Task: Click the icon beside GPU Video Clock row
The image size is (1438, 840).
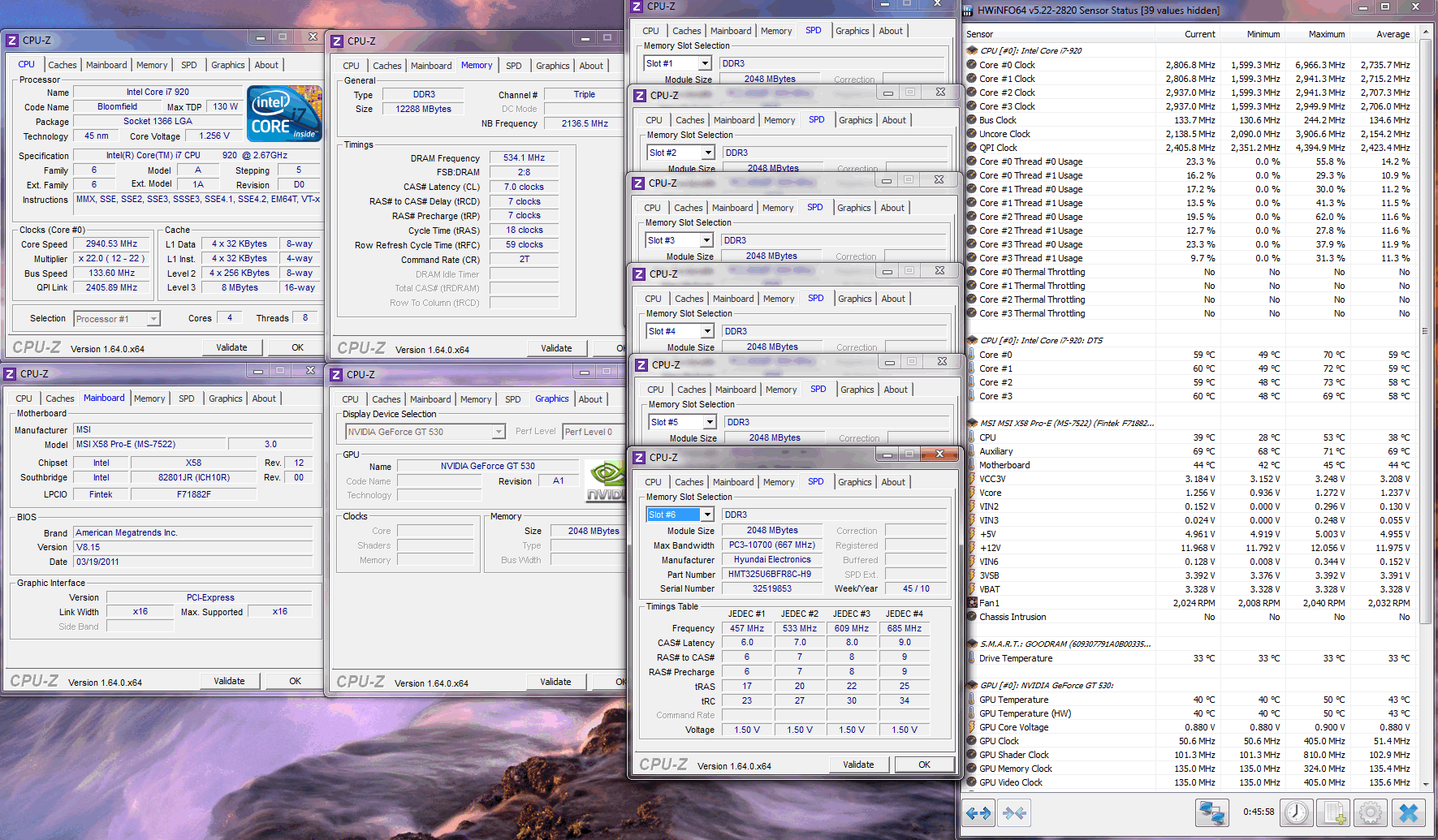Action: (971, 782)
